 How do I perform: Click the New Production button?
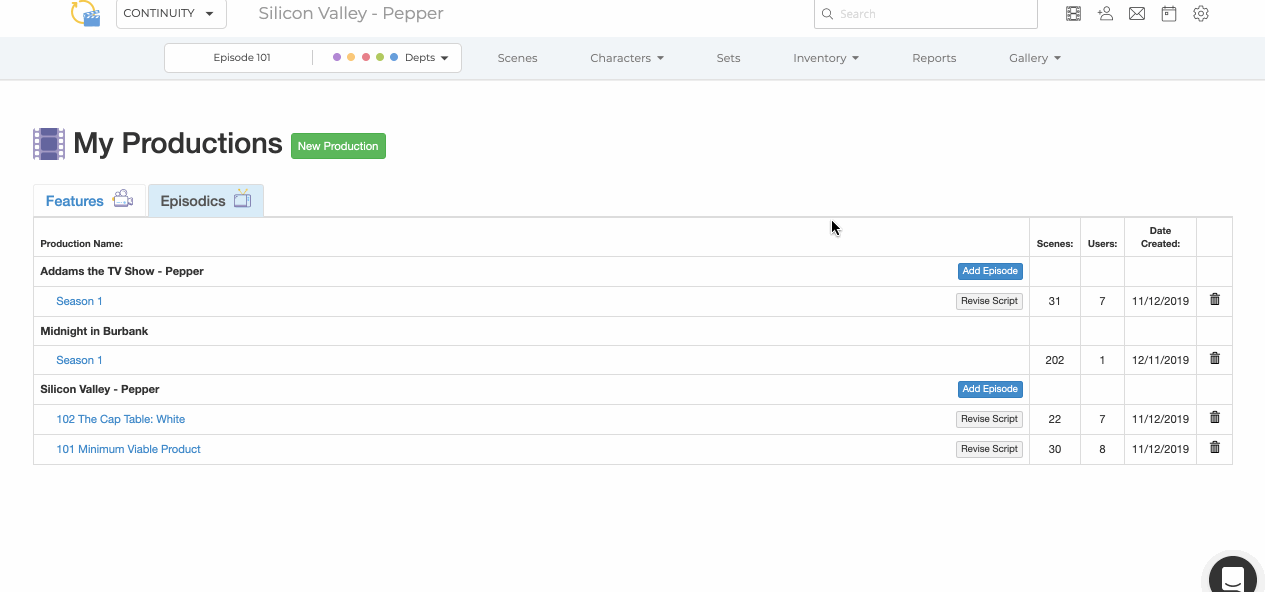pyautogui.click(x=338, y=146)
